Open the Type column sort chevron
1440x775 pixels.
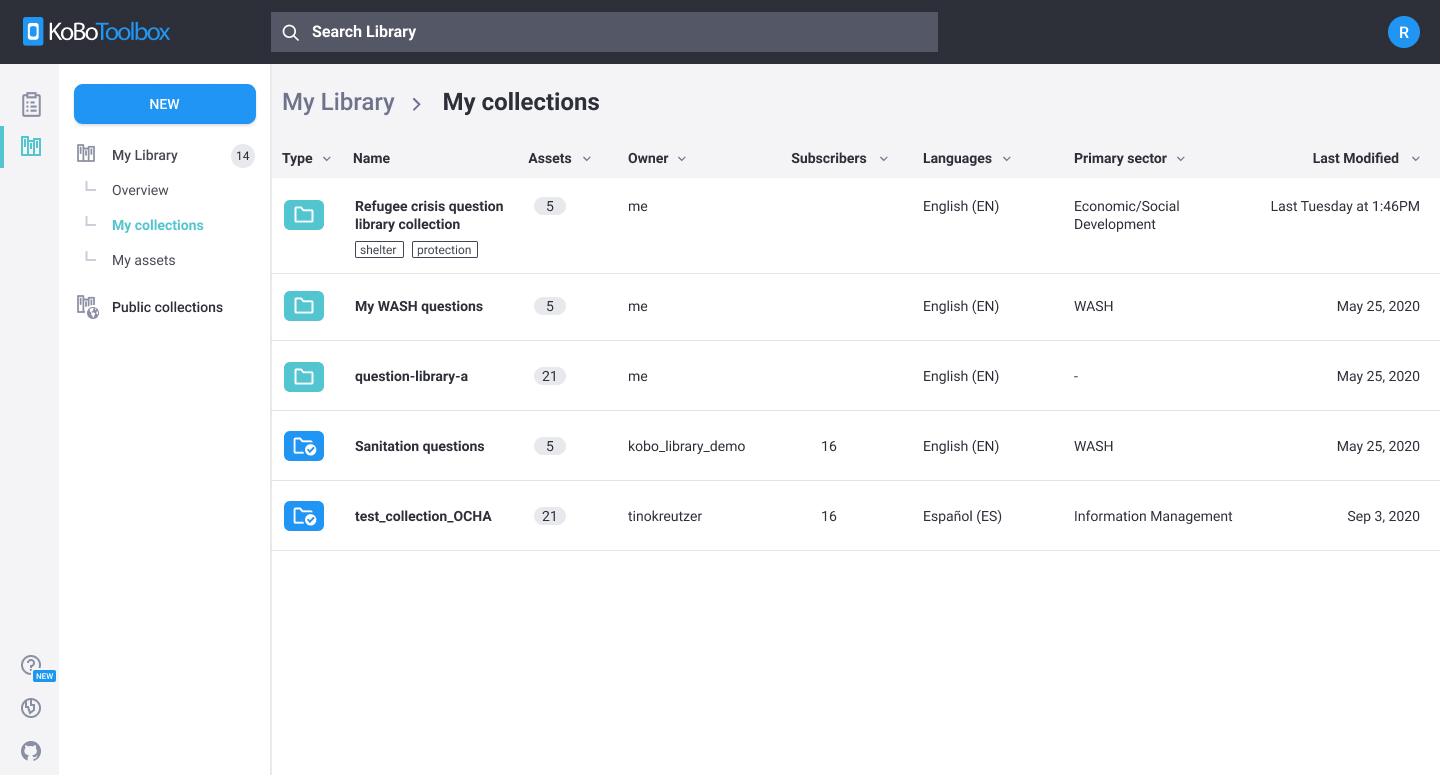(x=327, y=158)
